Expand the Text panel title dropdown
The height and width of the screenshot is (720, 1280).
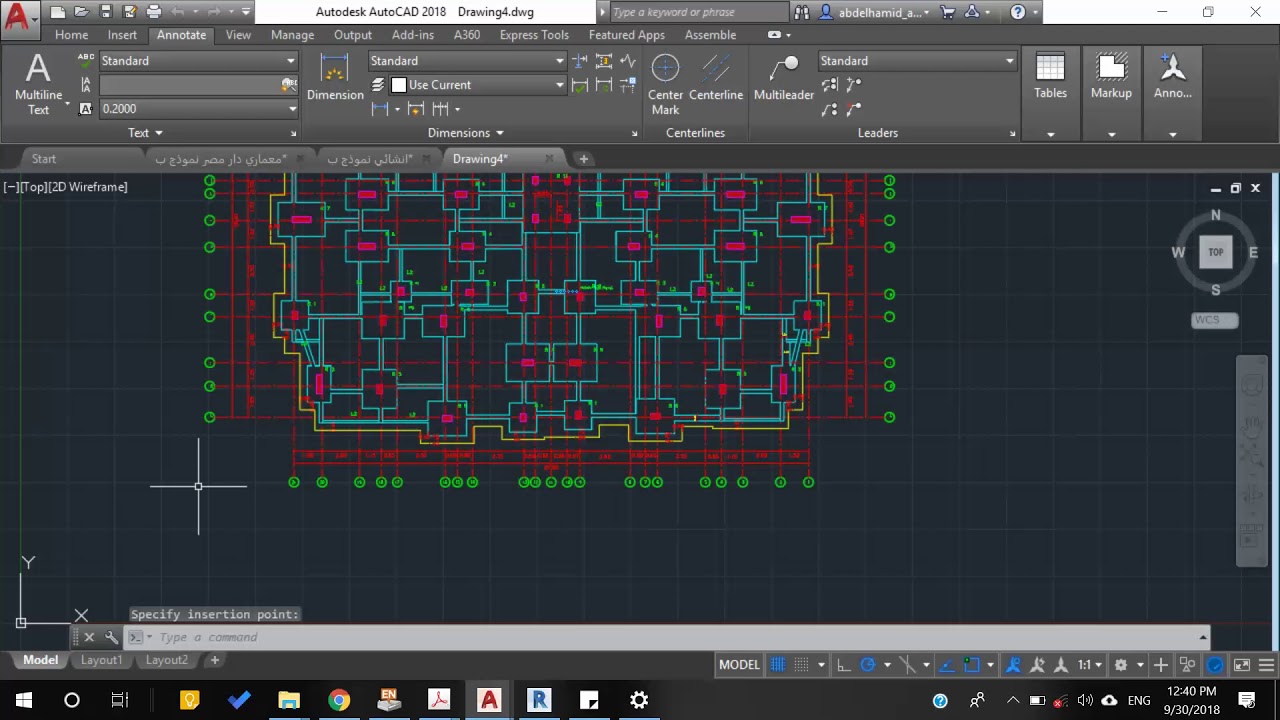point(145,133)
